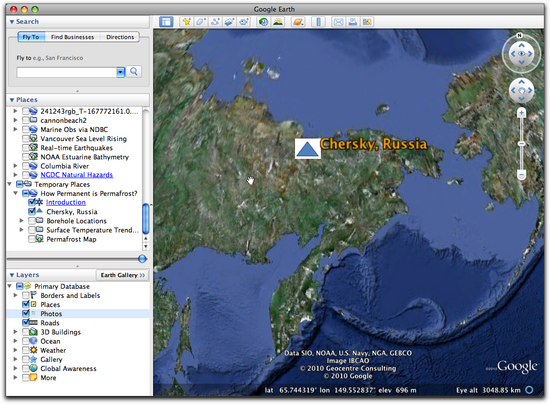Select the Chersky, Russia map label

[374, 144]
